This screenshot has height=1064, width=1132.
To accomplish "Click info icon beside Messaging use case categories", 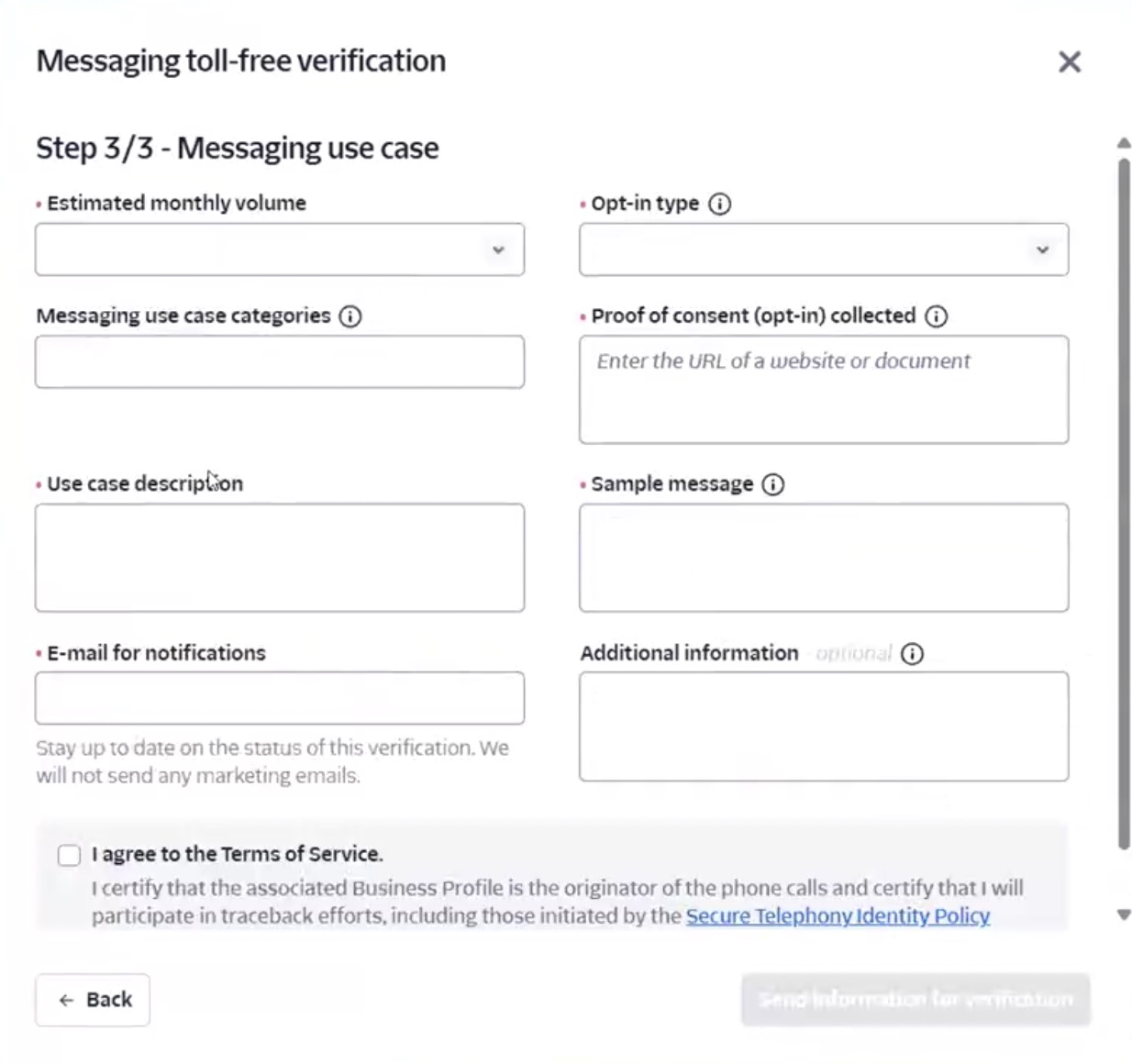I will pos(350,316).
